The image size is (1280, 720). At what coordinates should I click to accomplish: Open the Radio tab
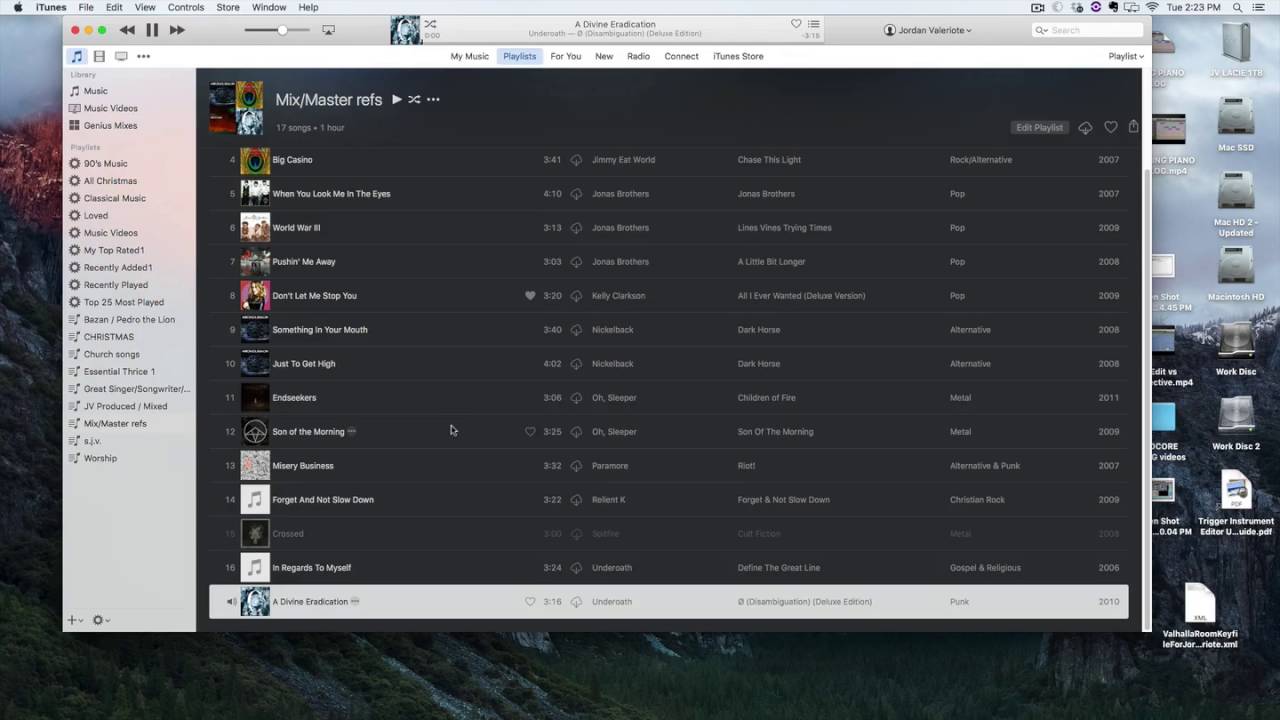[x=638, y=56]
